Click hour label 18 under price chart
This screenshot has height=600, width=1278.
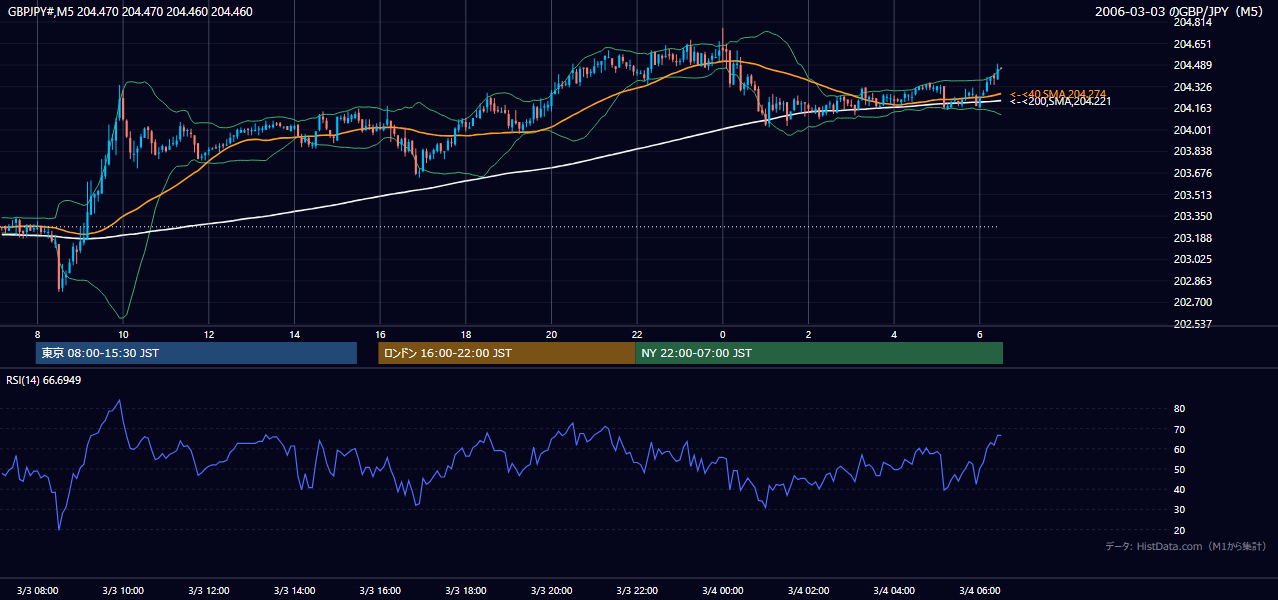466,334
